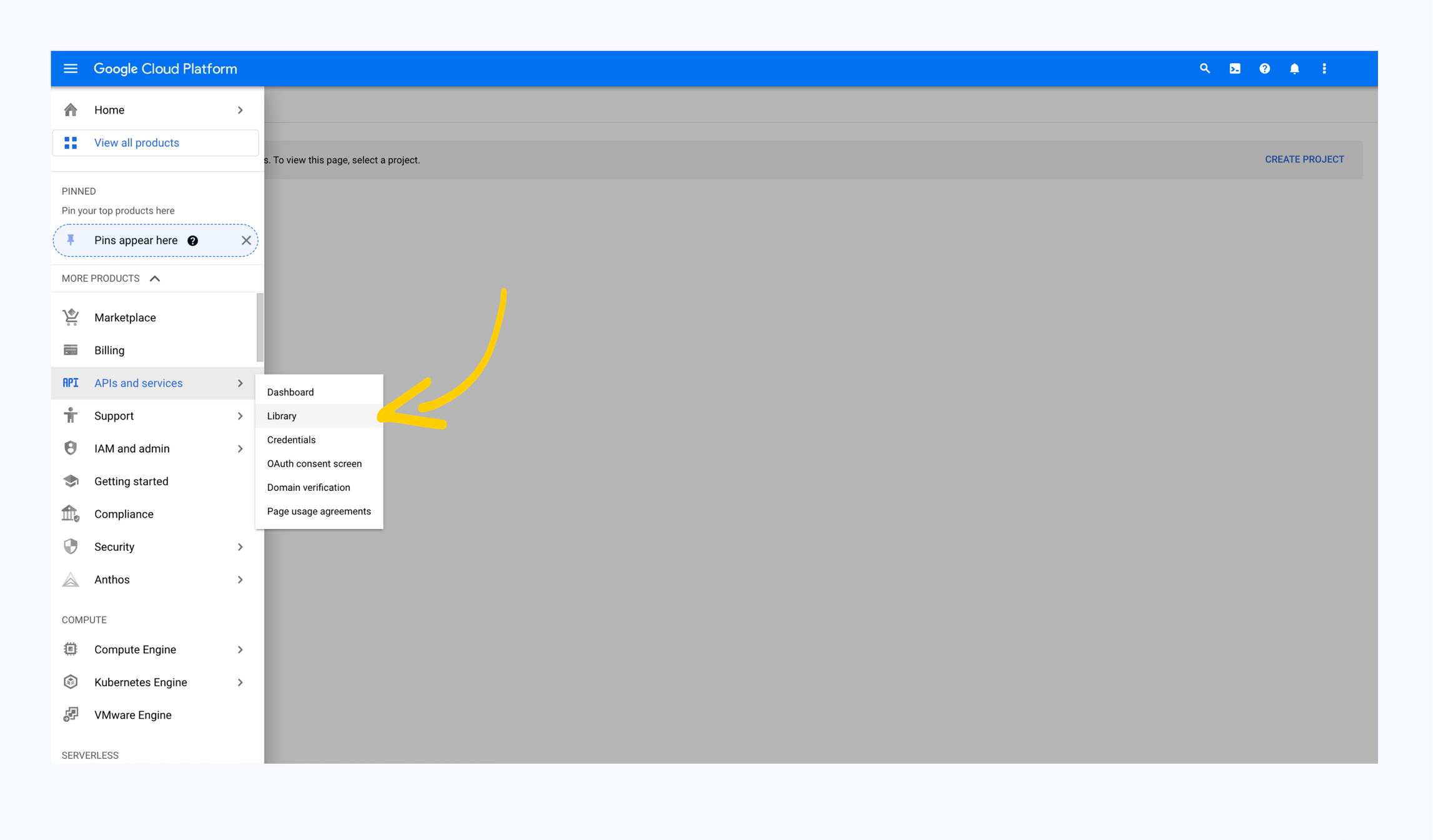Open OAuth consent screen menu entry

pyautogui.click(x=314, y=463)
